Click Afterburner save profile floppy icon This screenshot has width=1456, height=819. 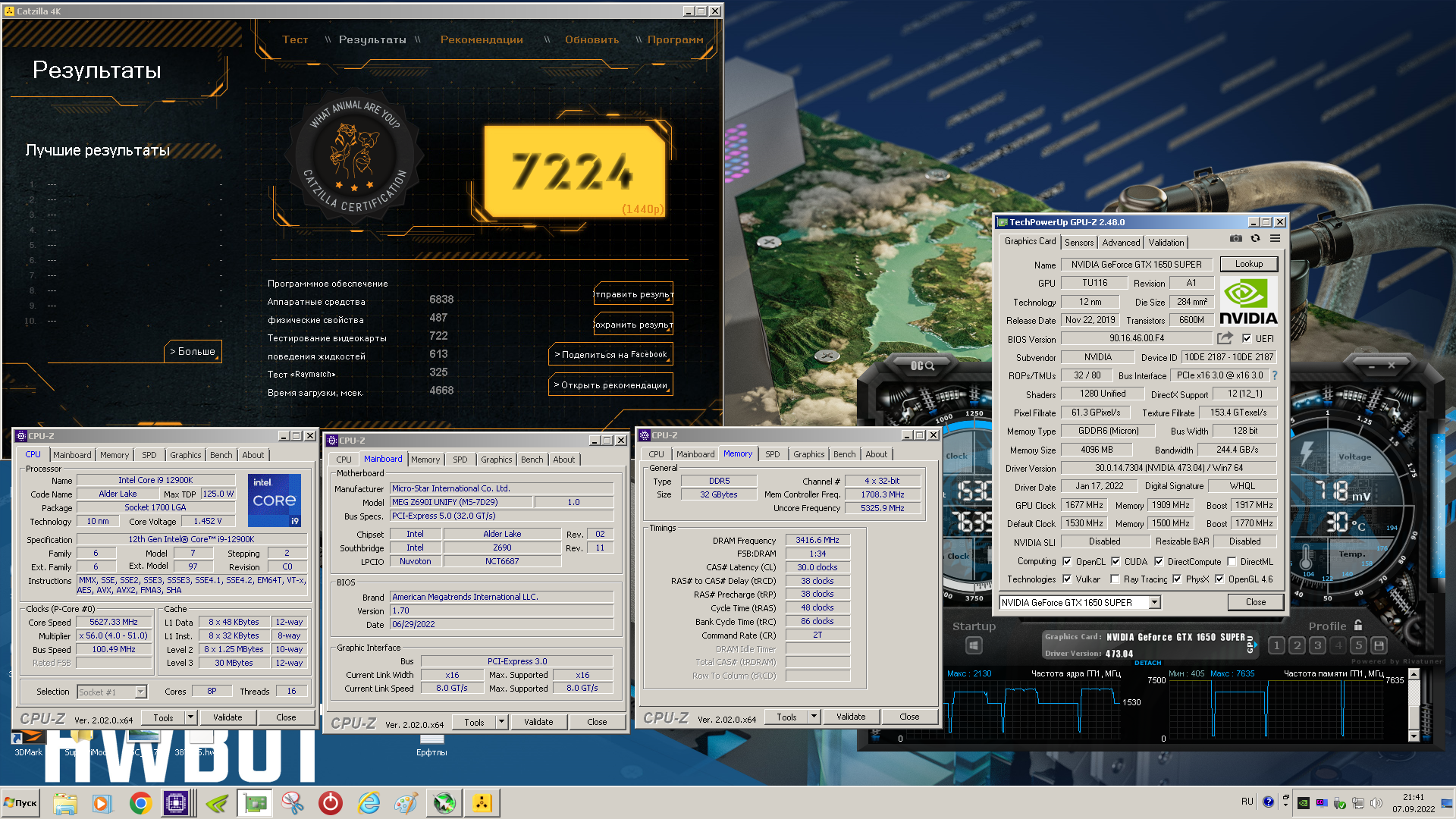point(1379,645)
